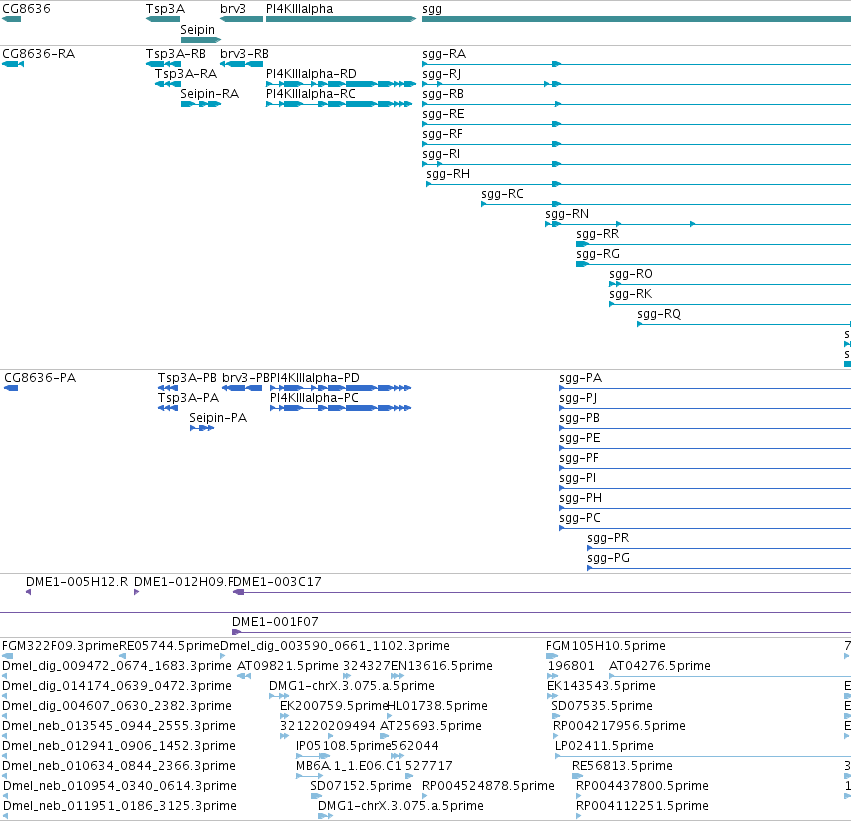
Task: Select the sgg-PG protein label
Action: 608,559
